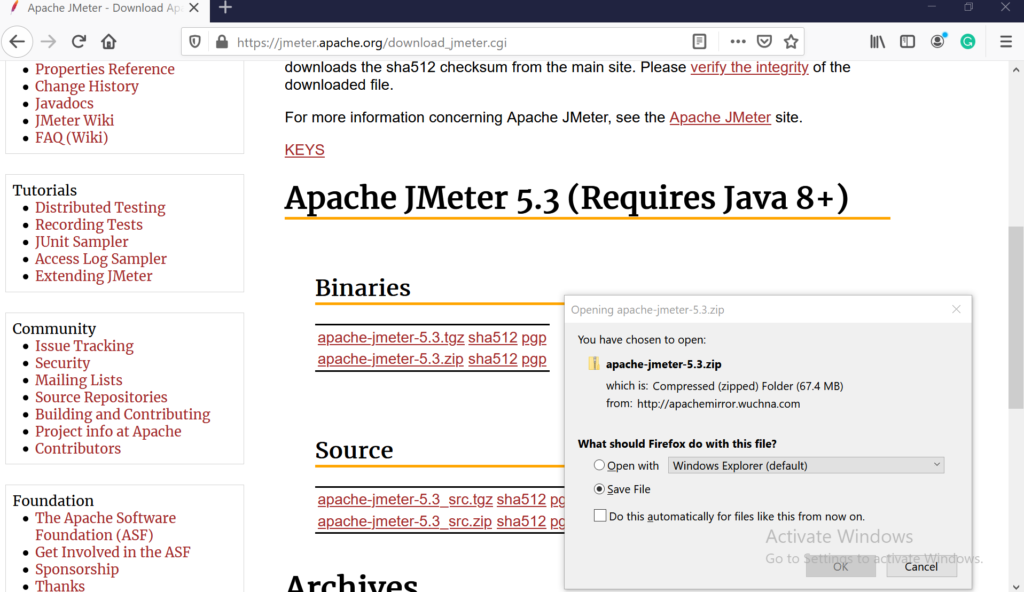The width and height of the screenshot is (1024, 592).
Task: Open the Firefox library icon
Action: 877,41
